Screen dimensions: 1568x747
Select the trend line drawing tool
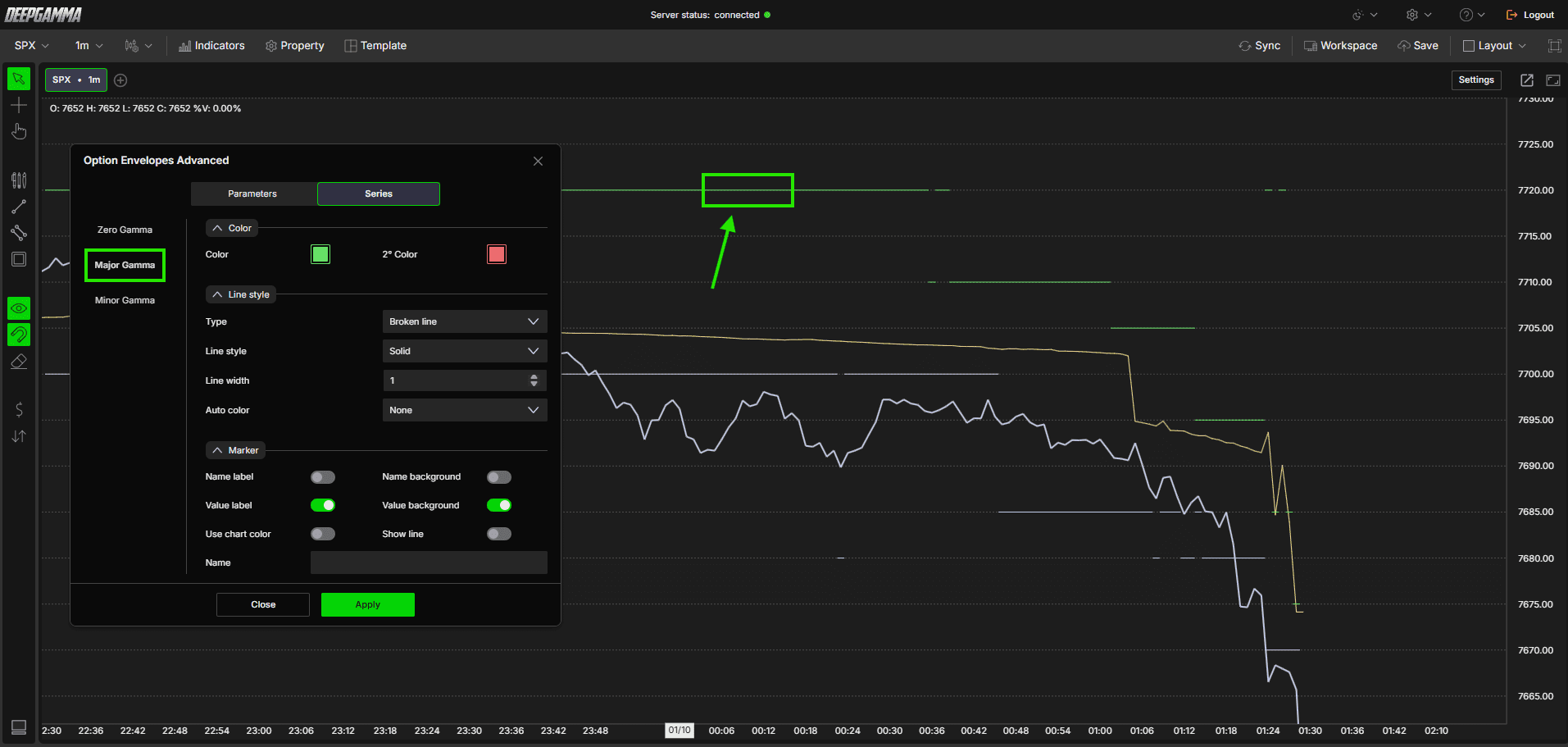[19, 207]
